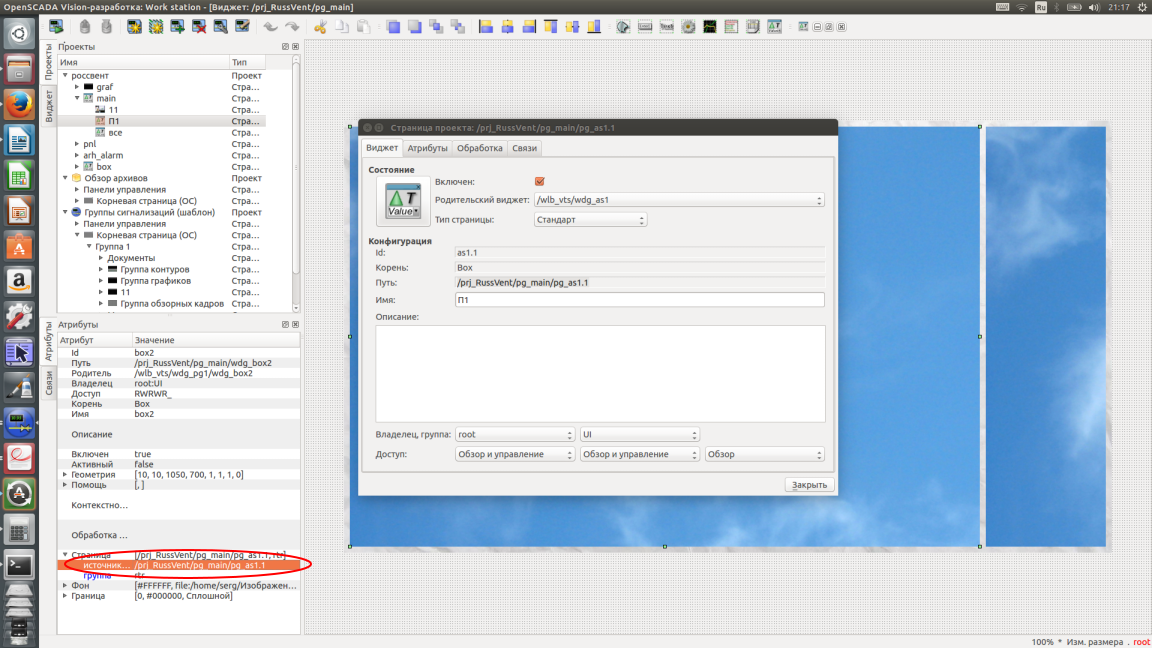Click the large Value widget icon in dialog
The height and width of the screenshot is (648, 1152).
pos(403,201)
